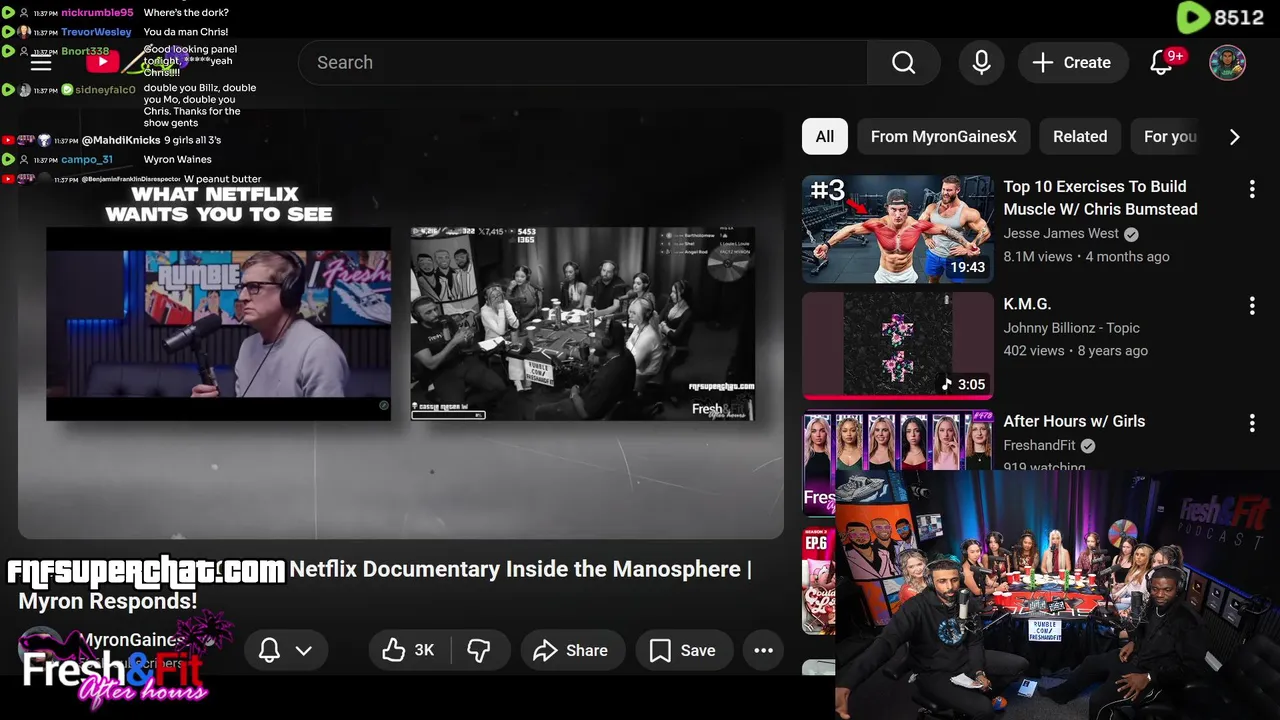The image size is (1280, 720).
Task: Click the search magnifier button
Action: (903, 62)
